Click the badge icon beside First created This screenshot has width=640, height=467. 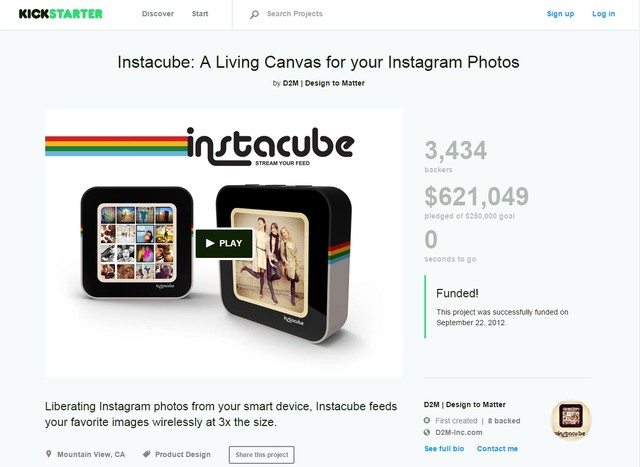[x=427, y=420]
